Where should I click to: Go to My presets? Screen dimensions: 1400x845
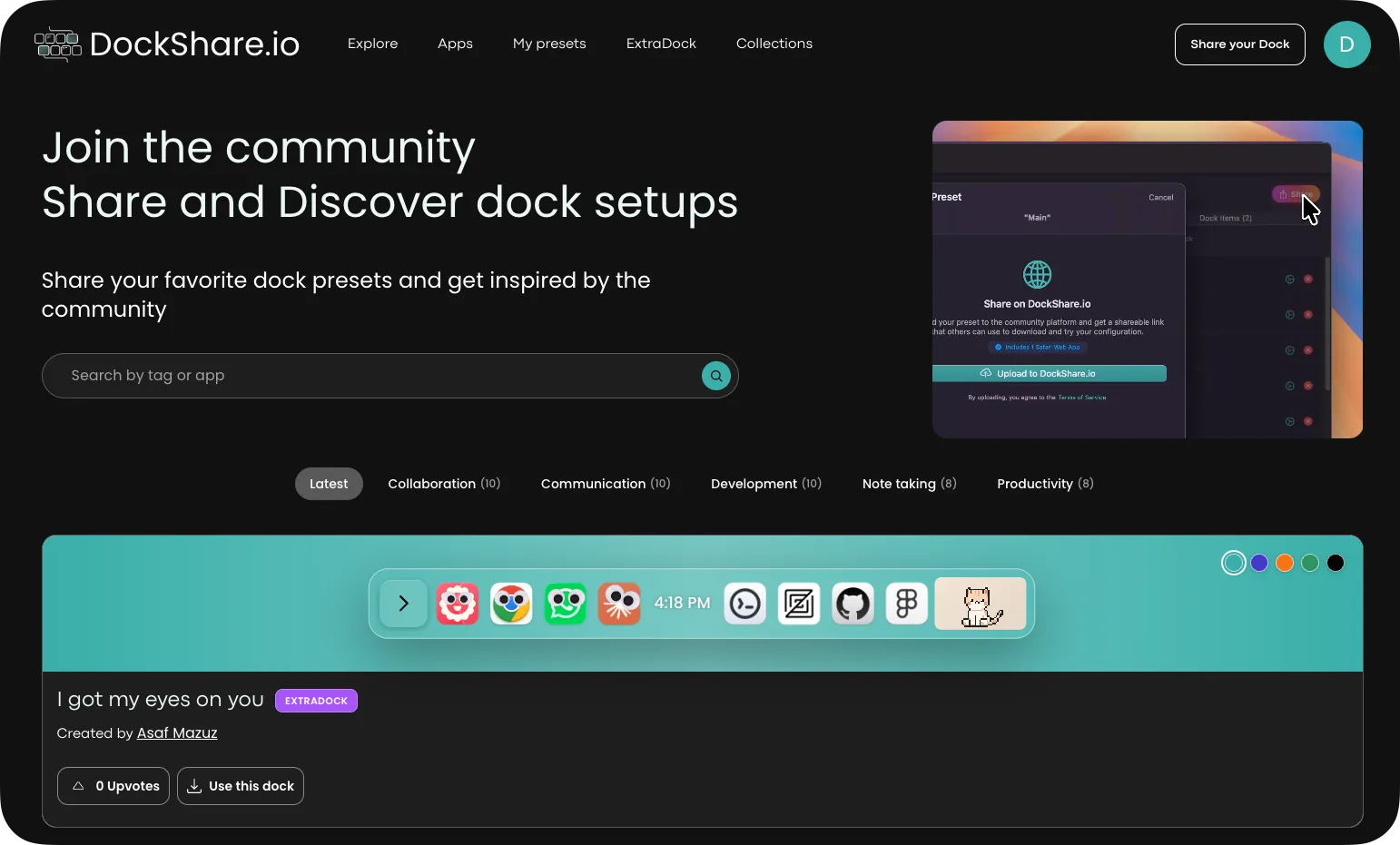point(549,44)
